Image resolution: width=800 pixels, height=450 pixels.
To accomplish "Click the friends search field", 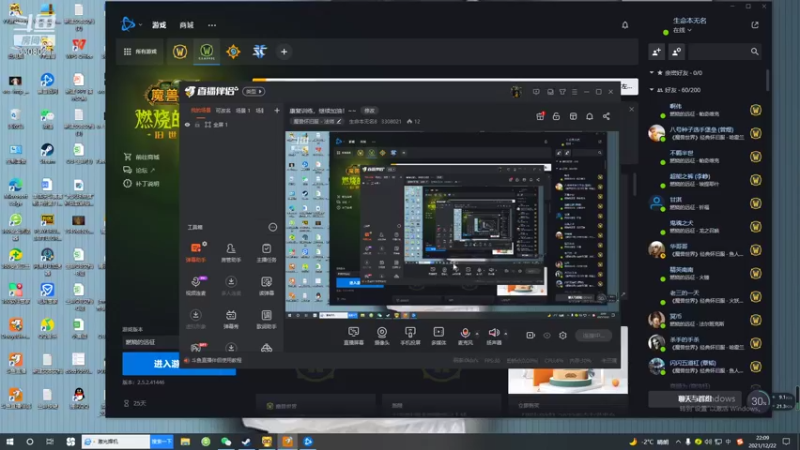I will tap(724, 52).
